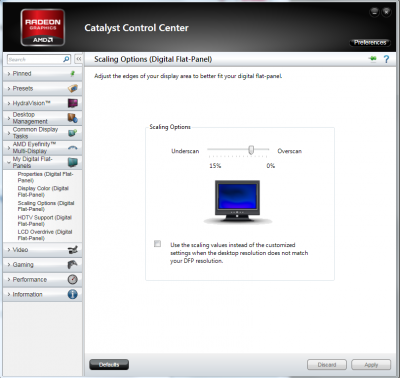Click the Gaming controller icon
400x378 pixels.
tap(73, 265)
